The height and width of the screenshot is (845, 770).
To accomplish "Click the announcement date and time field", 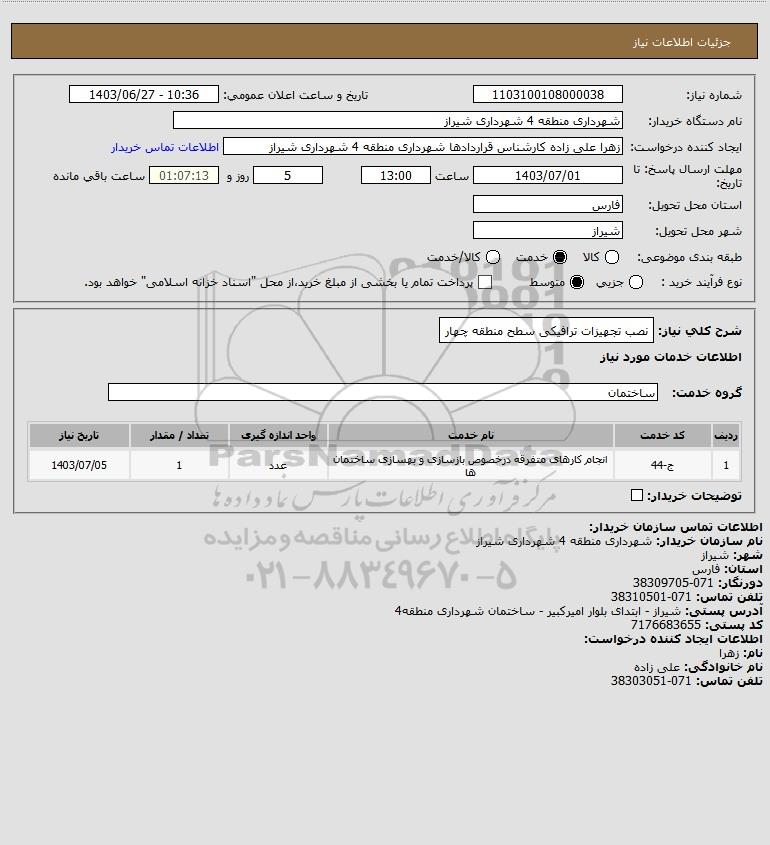I will pyautogui.click(x=144, y=94).
